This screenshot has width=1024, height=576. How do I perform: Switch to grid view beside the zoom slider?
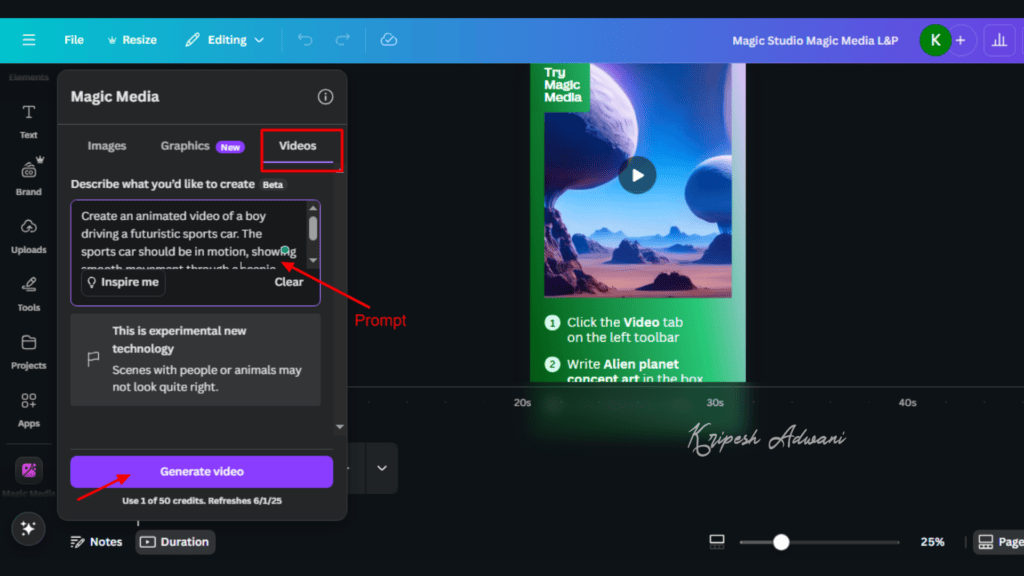pos(716,541)
